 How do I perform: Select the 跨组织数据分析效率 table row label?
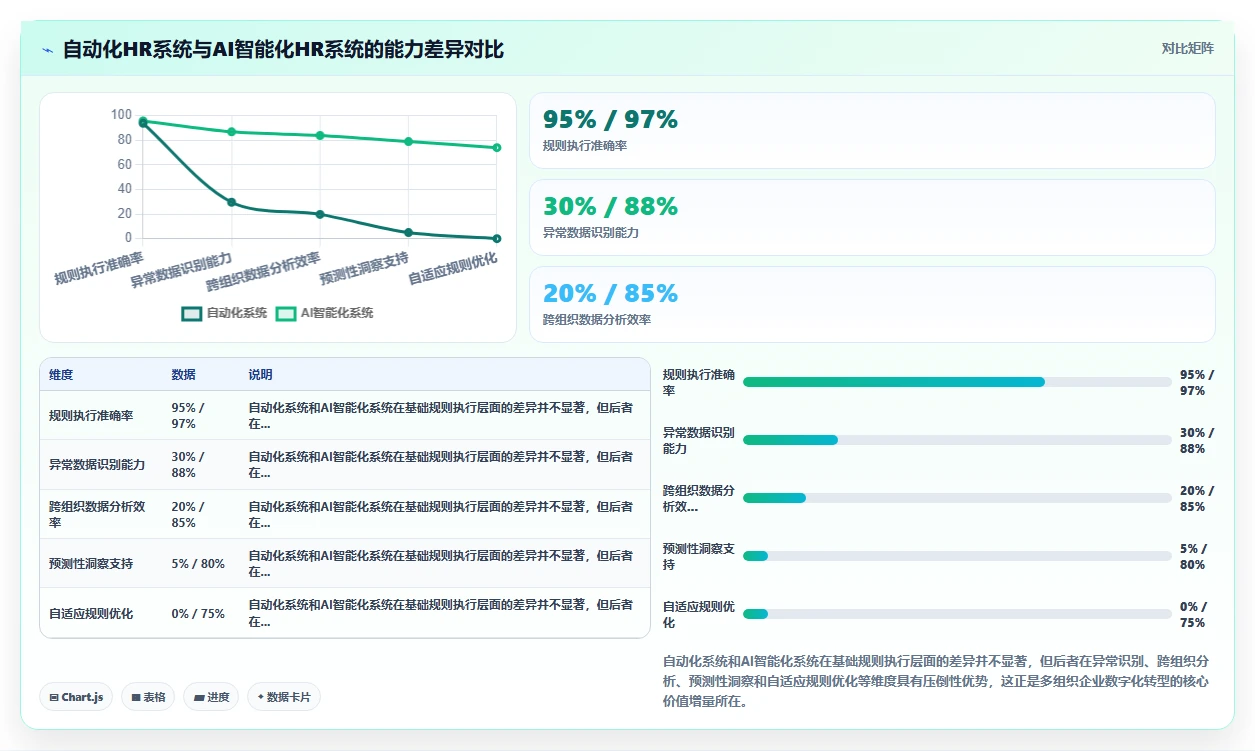pos(97,514)
